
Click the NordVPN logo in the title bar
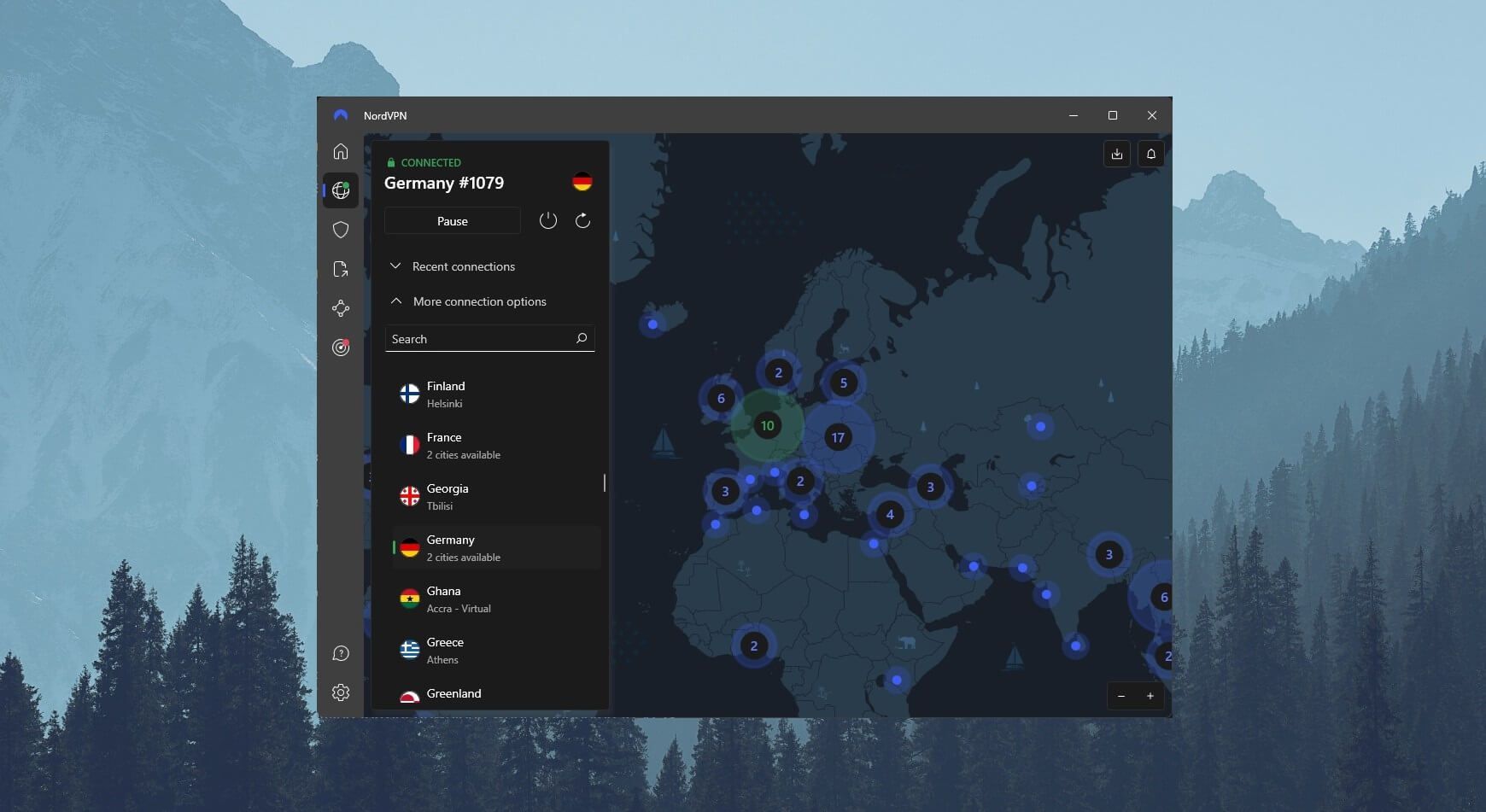click(341, 115)
